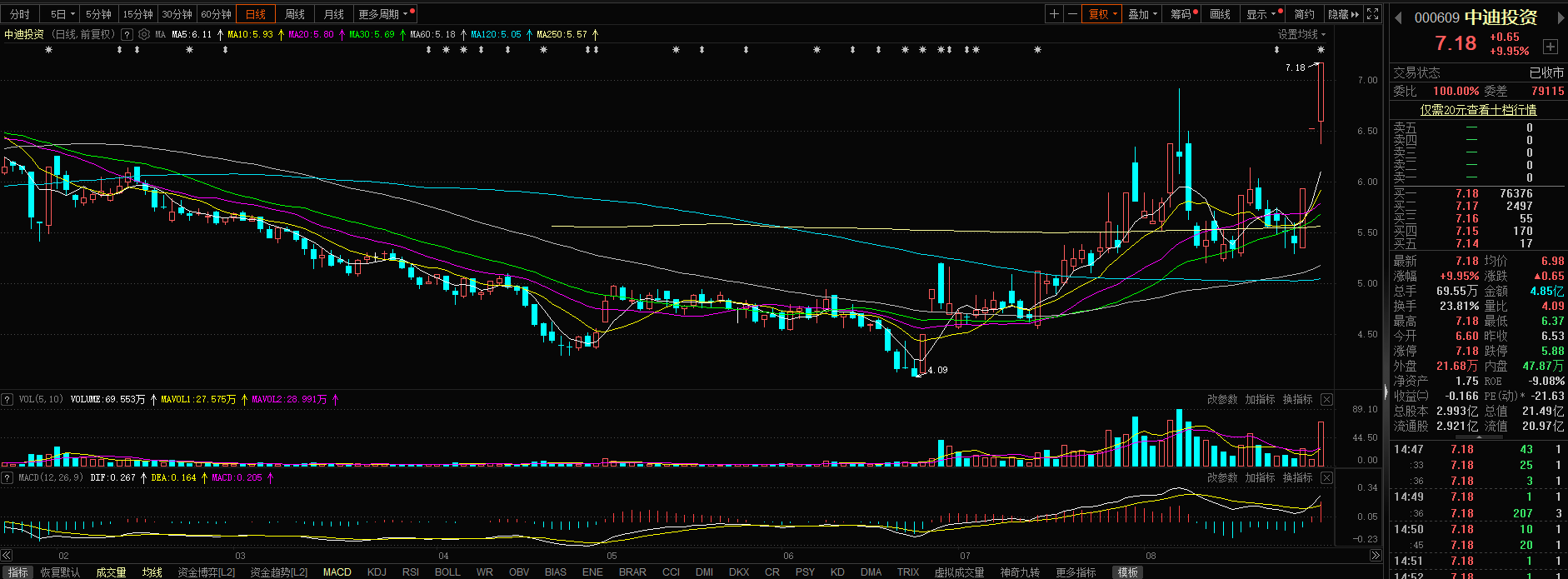Enter fullscreen chart mode
Screen dimensions: 1568x579
pyautogui.click(x=1373, y=14)
